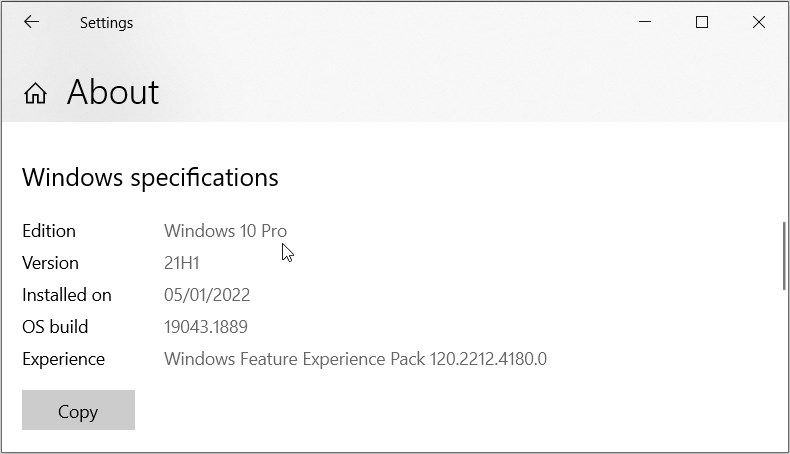The height and width of the screenshot is (454, 790).
Task: Open Settings home via house icon
Action: [35, 93]
